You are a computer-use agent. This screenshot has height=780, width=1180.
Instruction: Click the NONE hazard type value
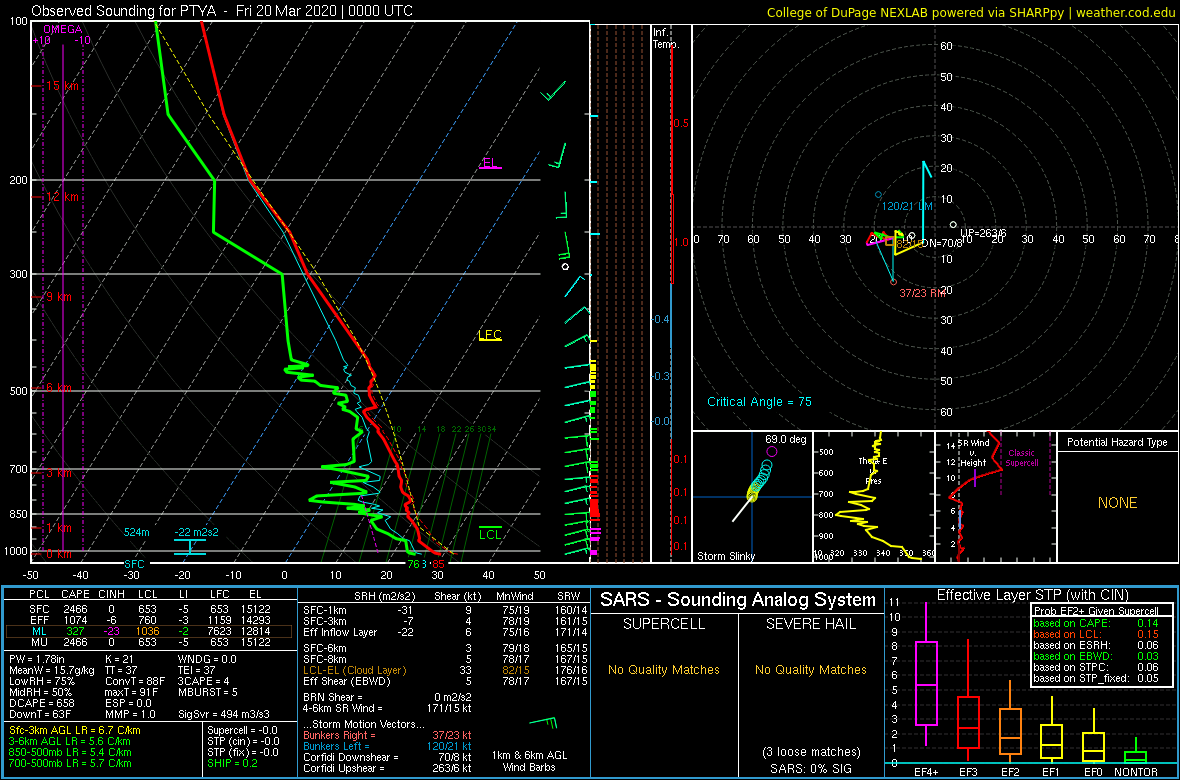pyautogui.click(x=1117, y=503)
